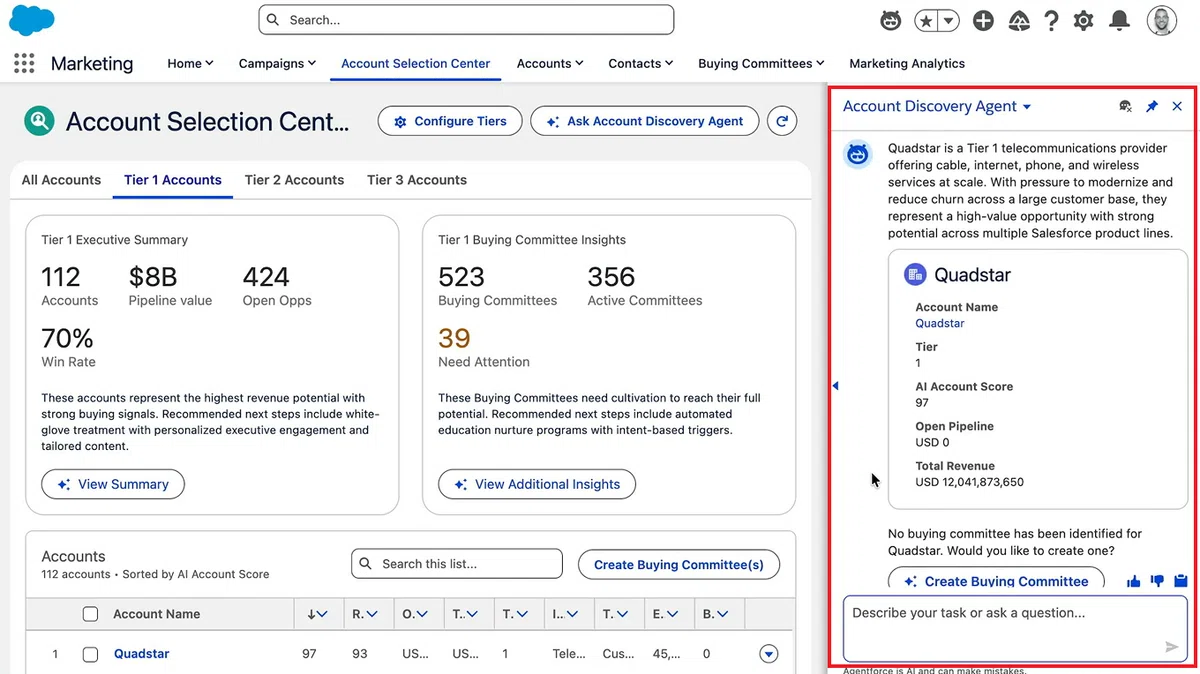Click the Configure Tiers button
Image resolution: width=1200 pixels, height=674 pixels.
[450, 121]
